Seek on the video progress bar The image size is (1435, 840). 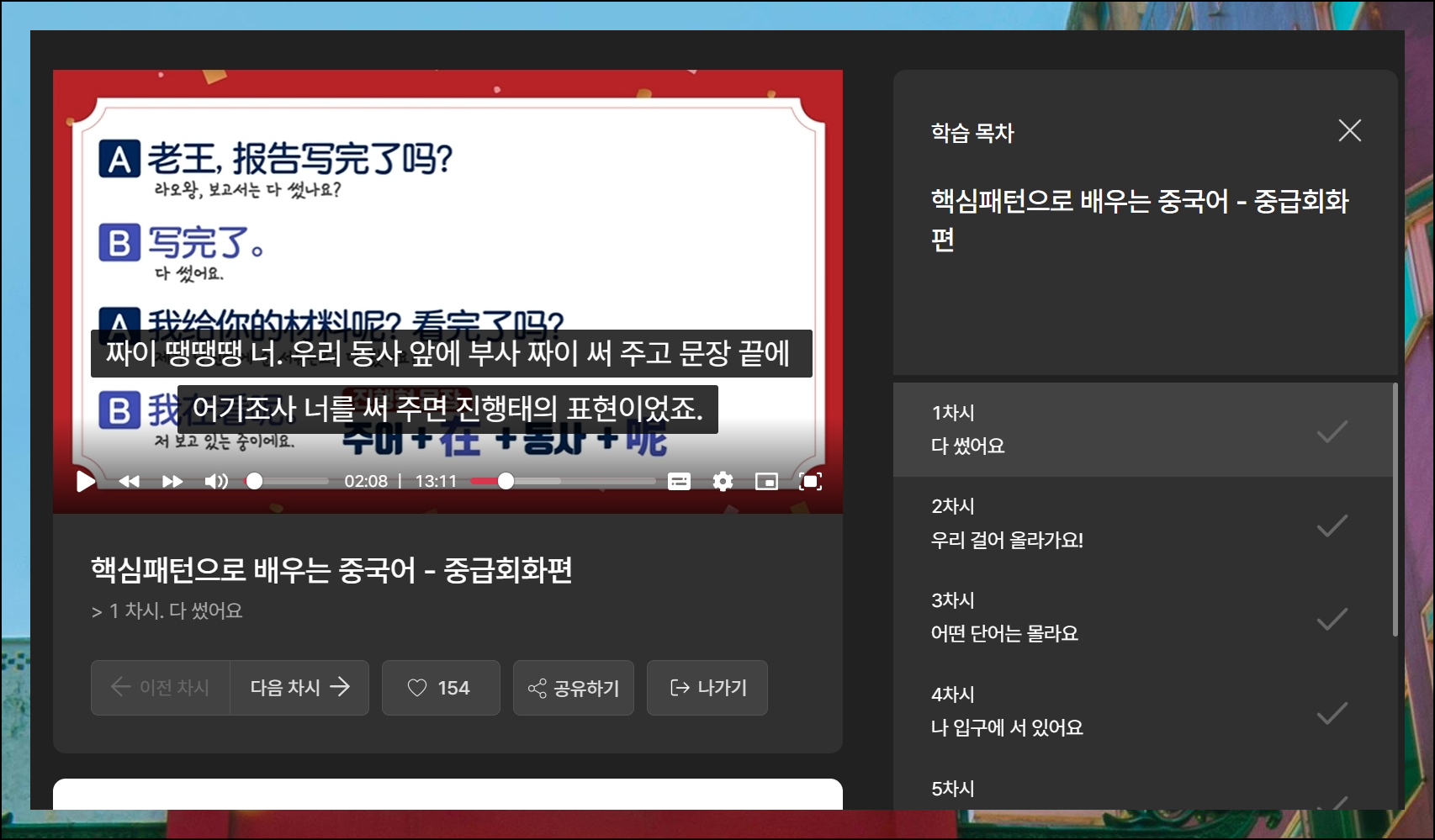[x=563, y=482]
